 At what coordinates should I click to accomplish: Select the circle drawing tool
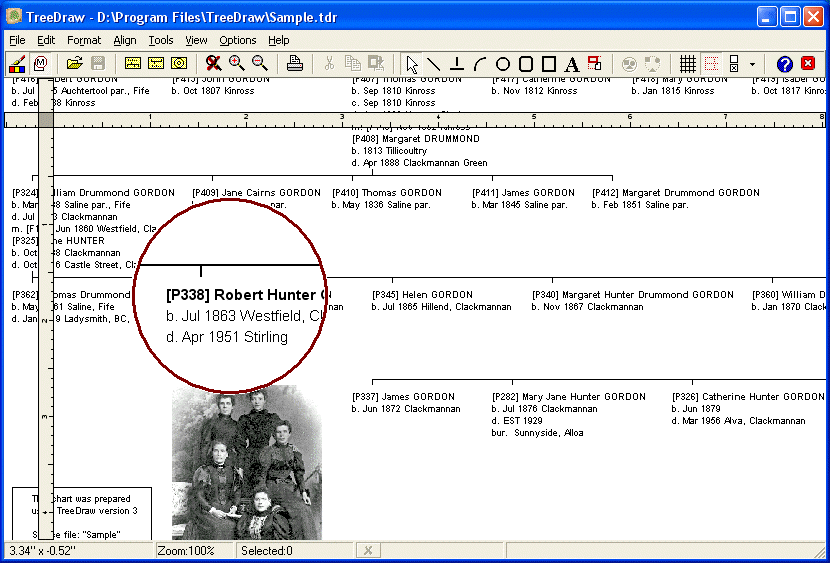coord(503,64)
